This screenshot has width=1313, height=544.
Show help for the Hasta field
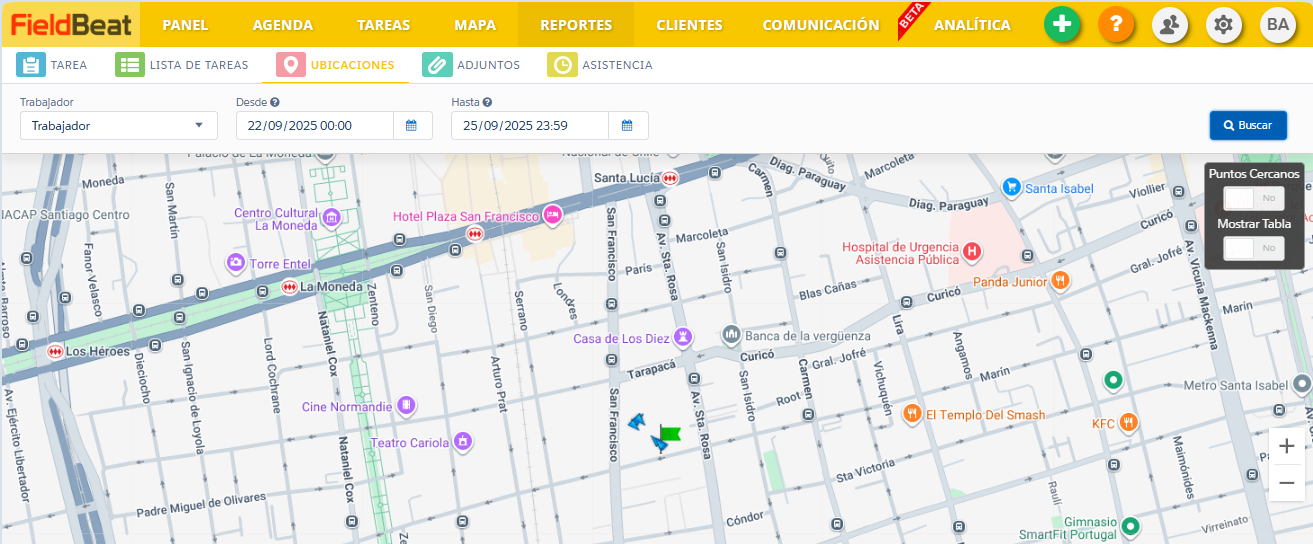tap(487, 102)
